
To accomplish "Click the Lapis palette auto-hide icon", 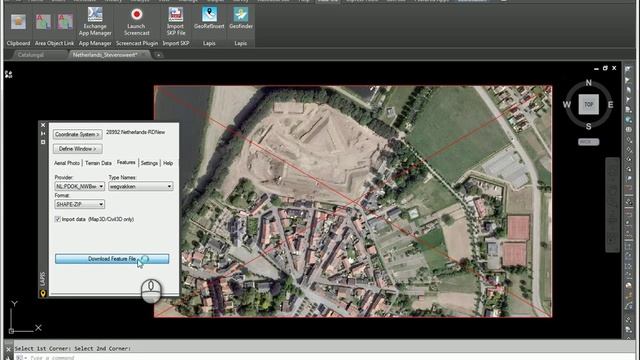I will point(43,134).
